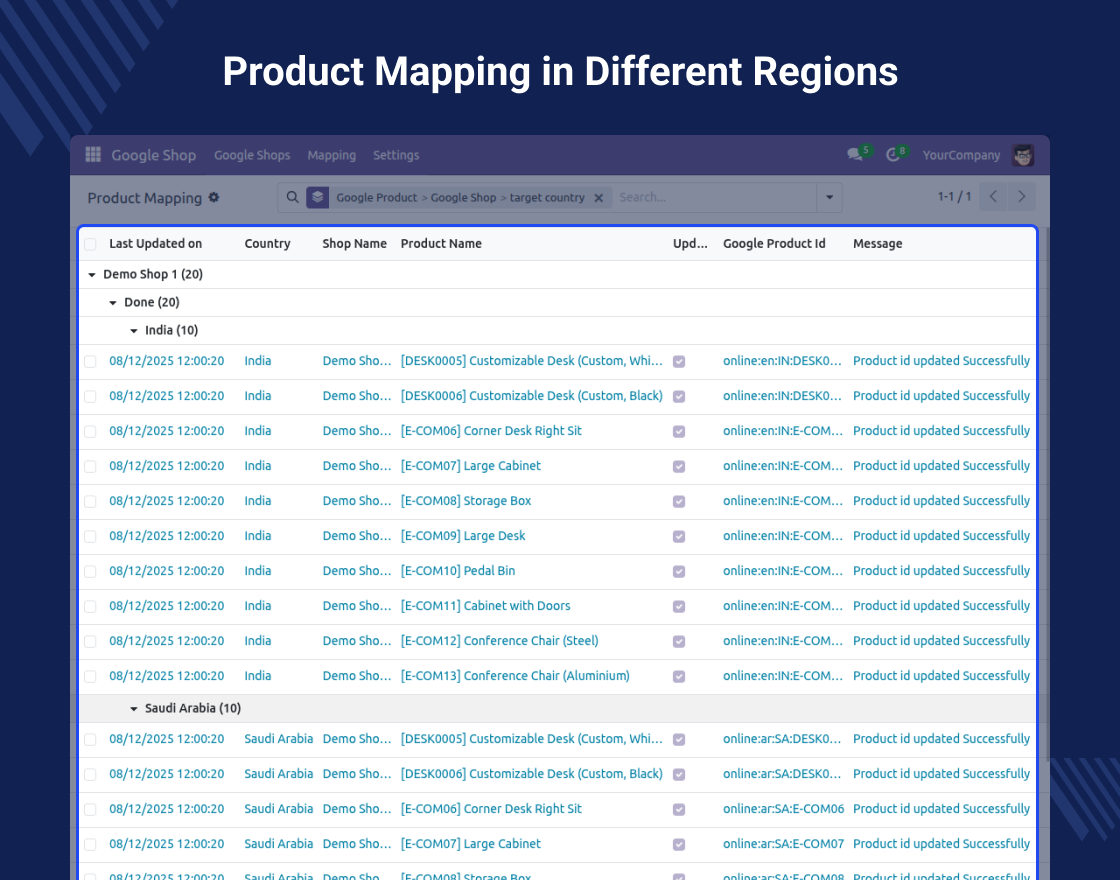Select Saudi Arabia DESK0005 row checkbox

(90, 739)
